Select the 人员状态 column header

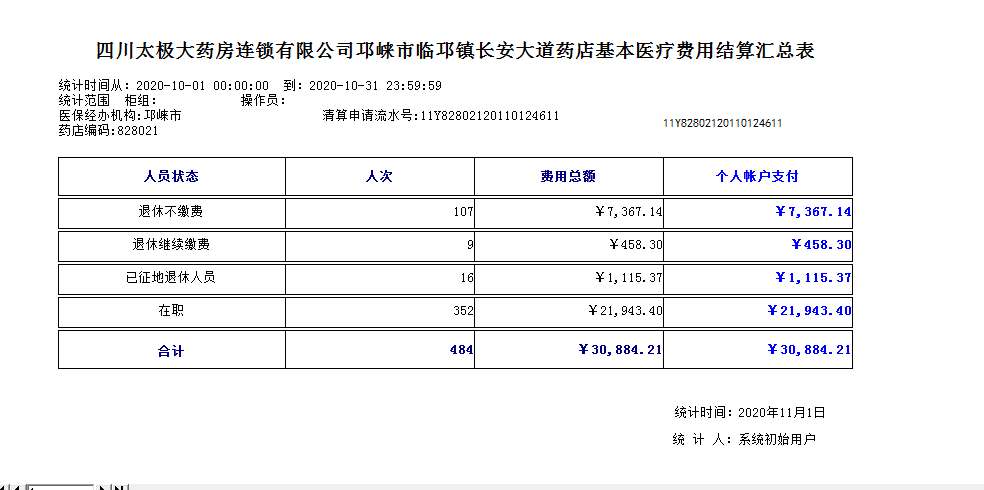pyautogui.click(x=171, y=176)
